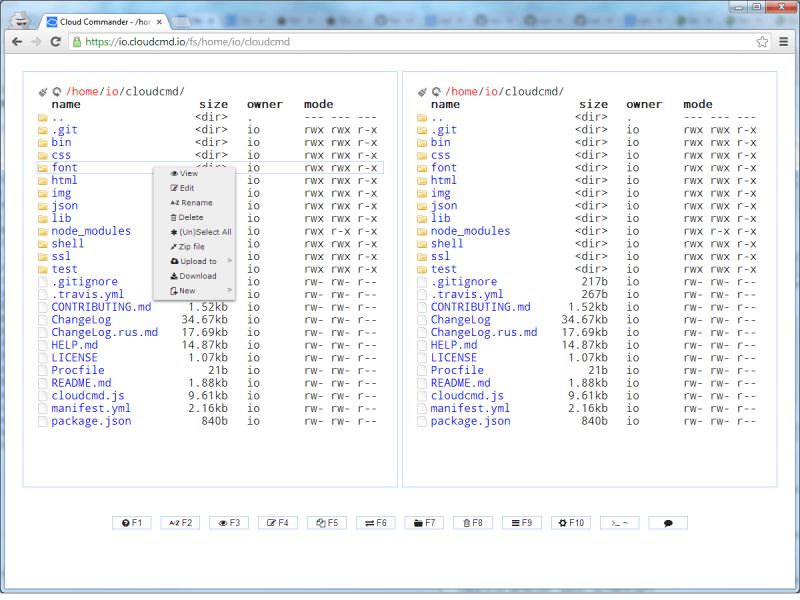Viewport: 800px width, 600px height.
Task: Click /home link in right panel path
Action: coord(462,92)
